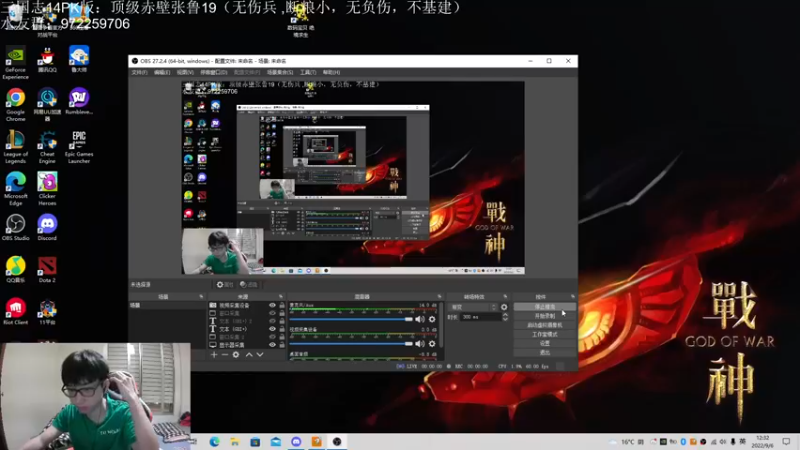Open the Tools (T) menu in OBS
Screen dimensions: 800x450
[308, 72]
